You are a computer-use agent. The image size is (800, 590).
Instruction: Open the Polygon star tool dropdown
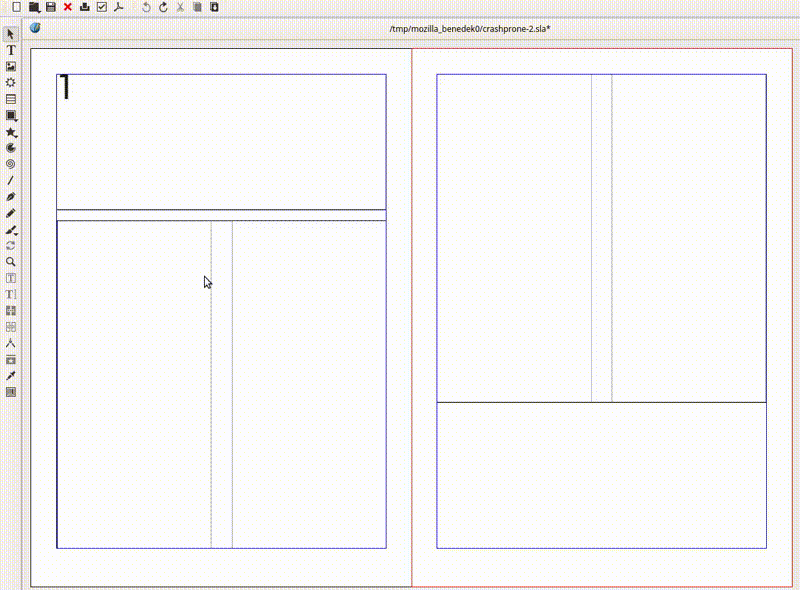[11, 132]
